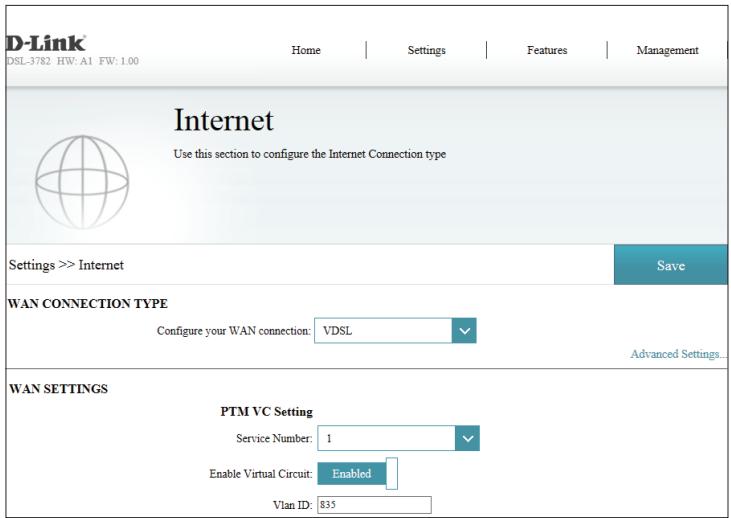This screenshot has height=518, width=731.
Task: Open the Settings menu
Action: tap(426, 51)
